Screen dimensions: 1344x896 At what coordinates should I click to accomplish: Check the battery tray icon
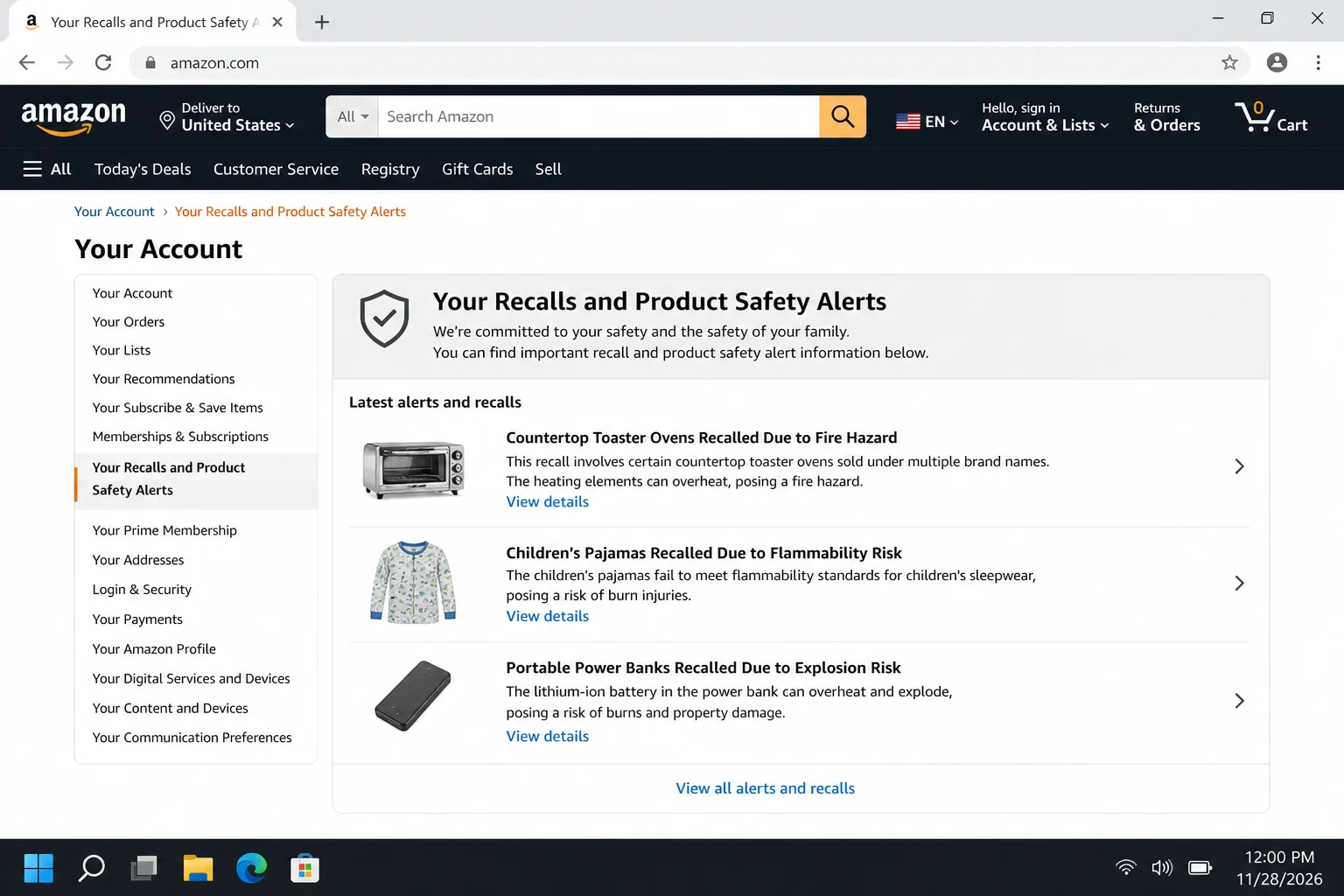click(x=1200, y=867)
